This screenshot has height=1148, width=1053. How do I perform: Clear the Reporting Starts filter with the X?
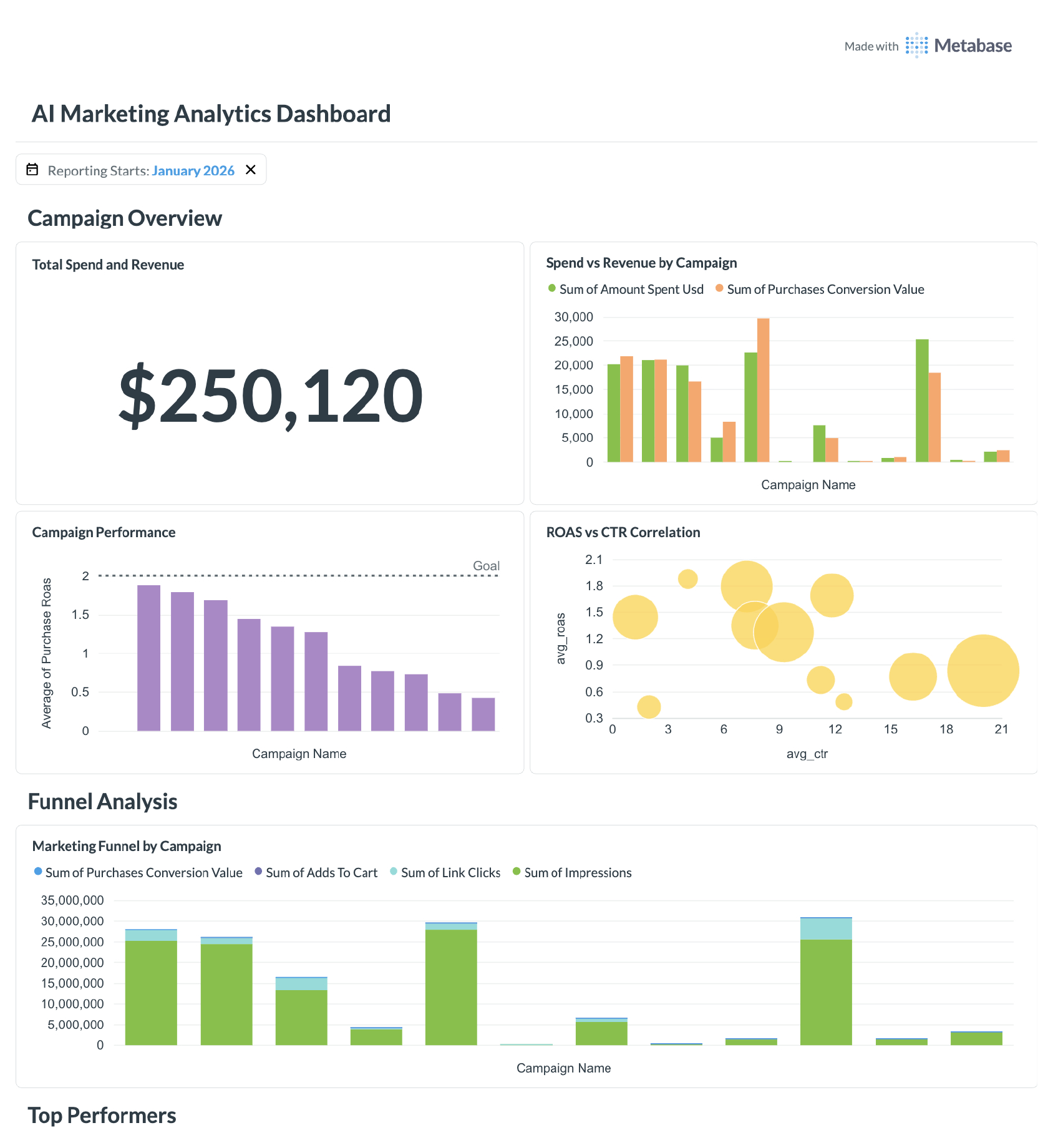pyautogui.click(x=251, y=170)
